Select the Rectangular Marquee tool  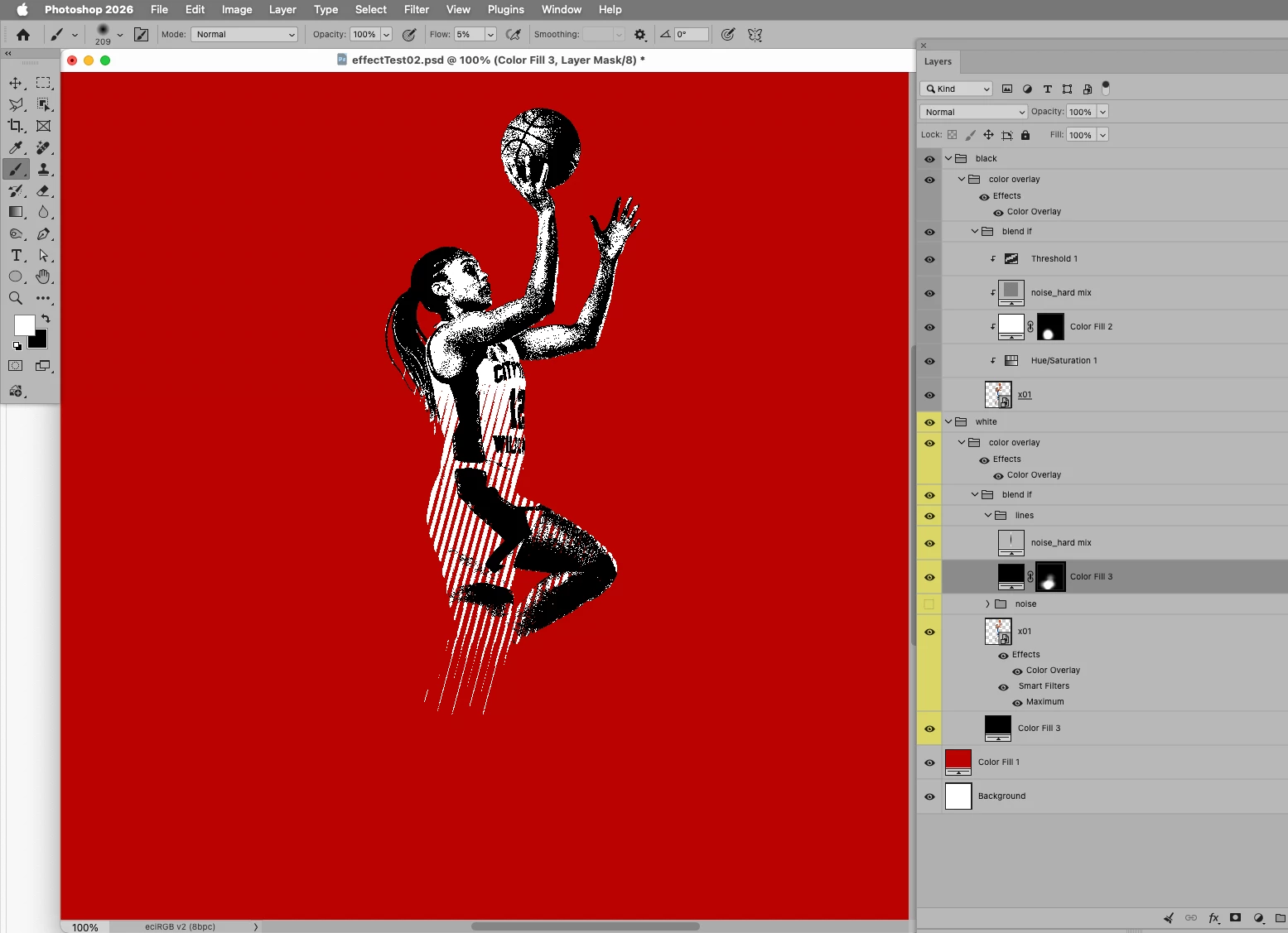click(43, 83)
